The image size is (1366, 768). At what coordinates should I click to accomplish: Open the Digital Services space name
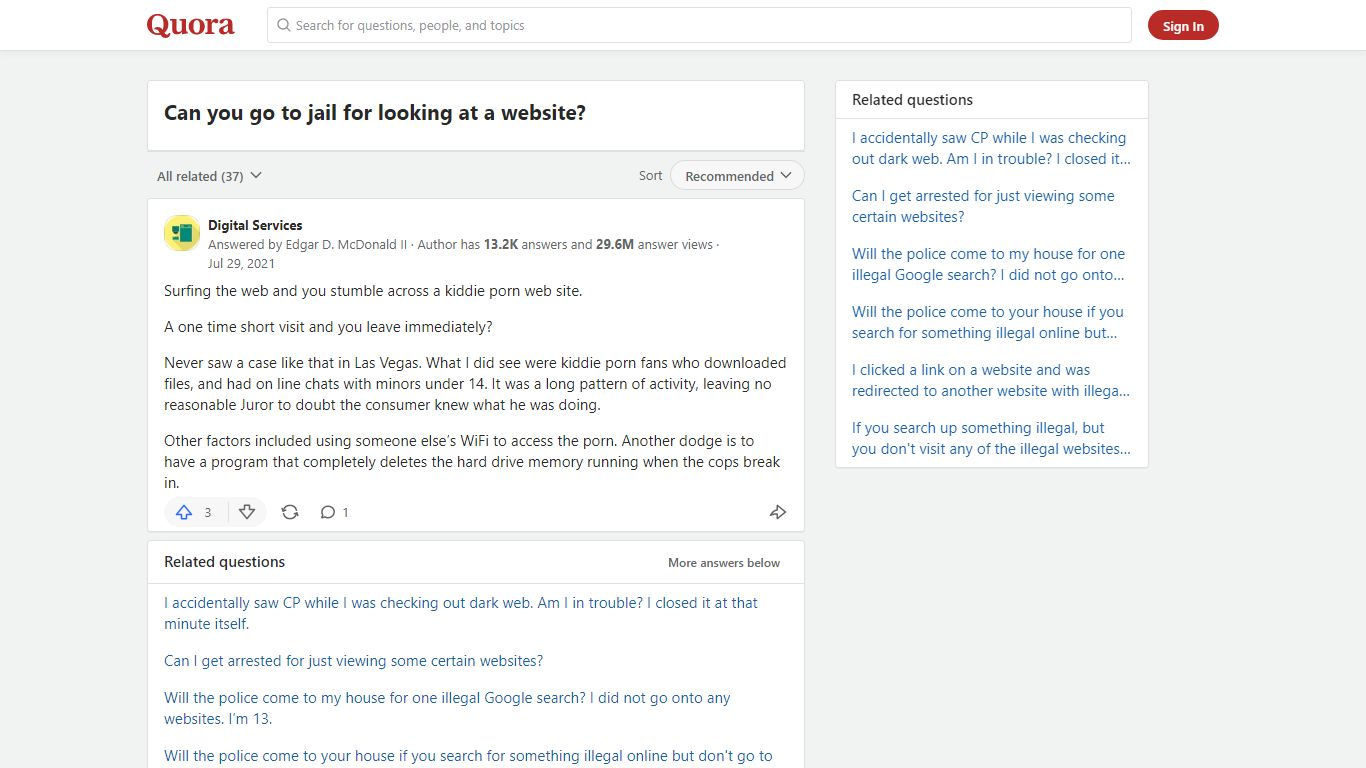coord(255,225)
